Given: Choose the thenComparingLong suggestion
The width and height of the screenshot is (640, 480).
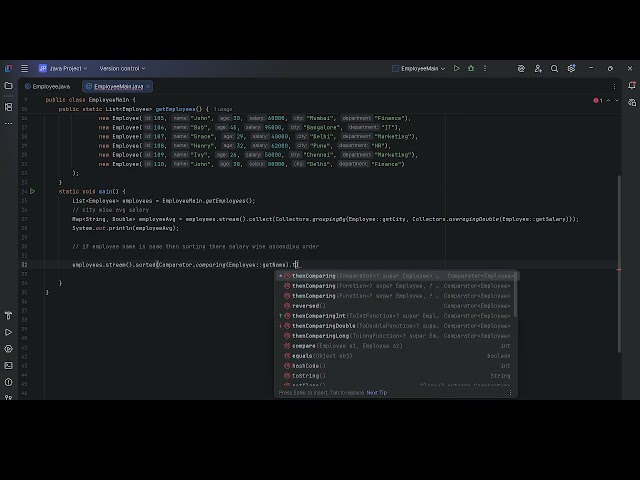Looking at the screenshot, I should coord(397,336).
